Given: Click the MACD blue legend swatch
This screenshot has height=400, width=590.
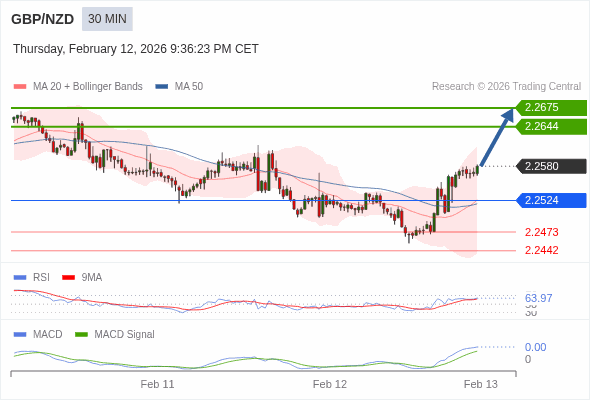Looking at the screenshot, I should click(x=20, y=335).
